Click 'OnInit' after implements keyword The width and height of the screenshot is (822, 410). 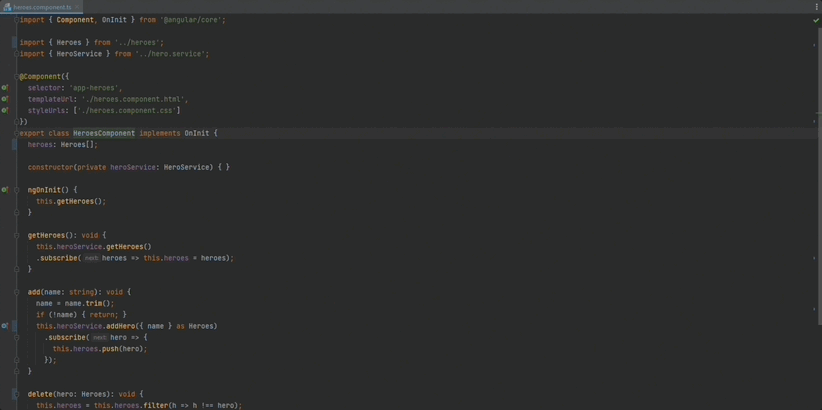tap(197, 134)
